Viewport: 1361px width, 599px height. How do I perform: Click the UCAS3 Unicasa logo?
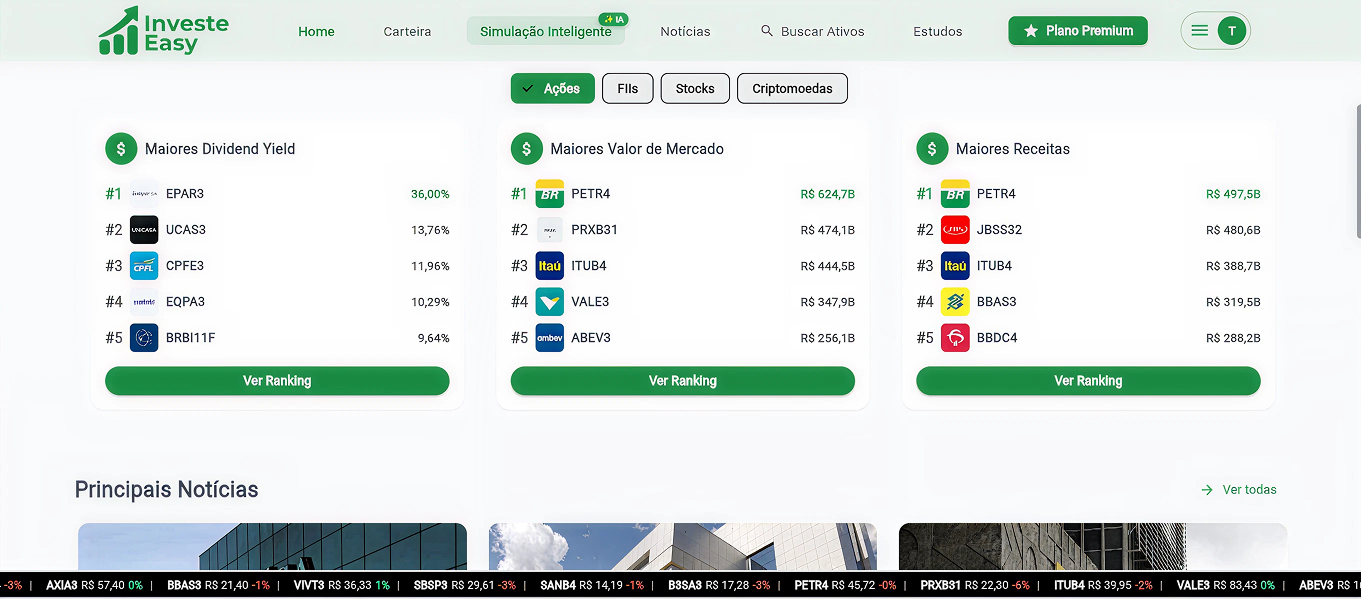click(144, 230)
